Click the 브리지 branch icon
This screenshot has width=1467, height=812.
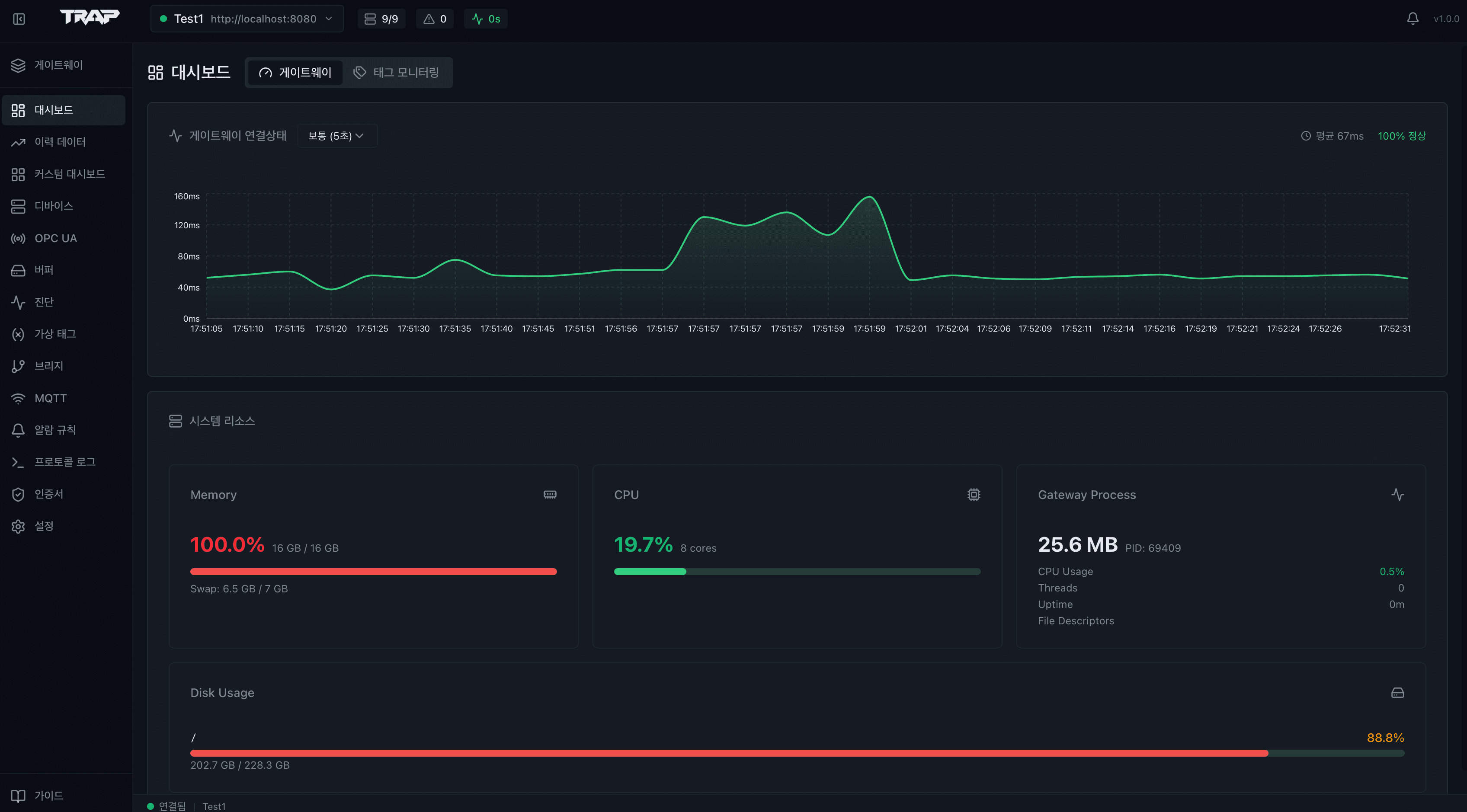(x=18, y=366)
